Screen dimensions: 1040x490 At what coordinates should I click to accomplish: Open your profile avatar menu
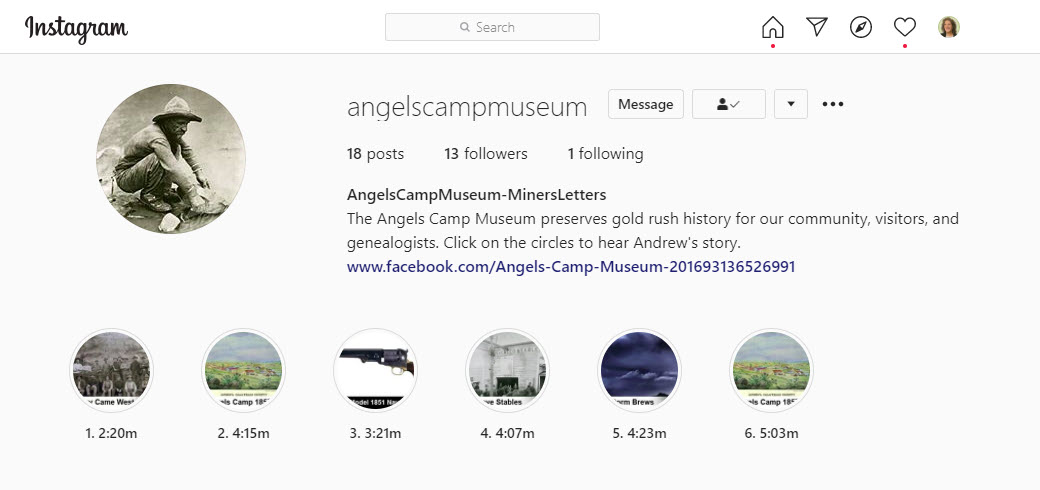948,27
